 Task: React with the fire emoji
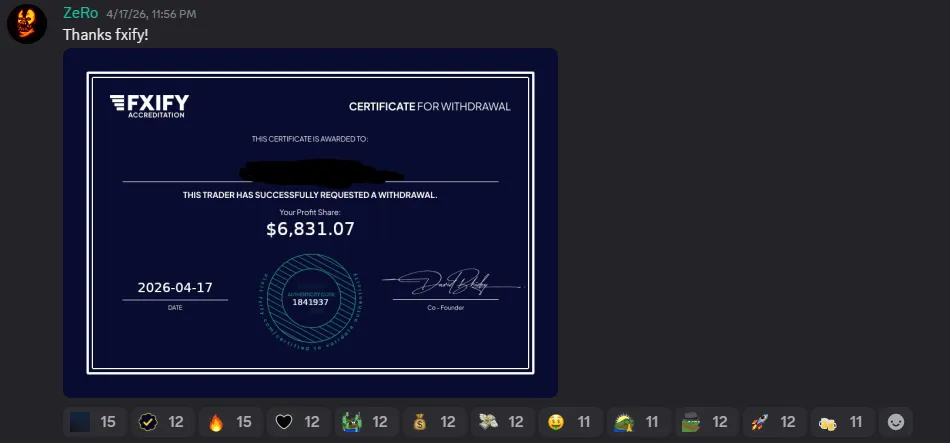pyautogui.click(x=231, y=422)
